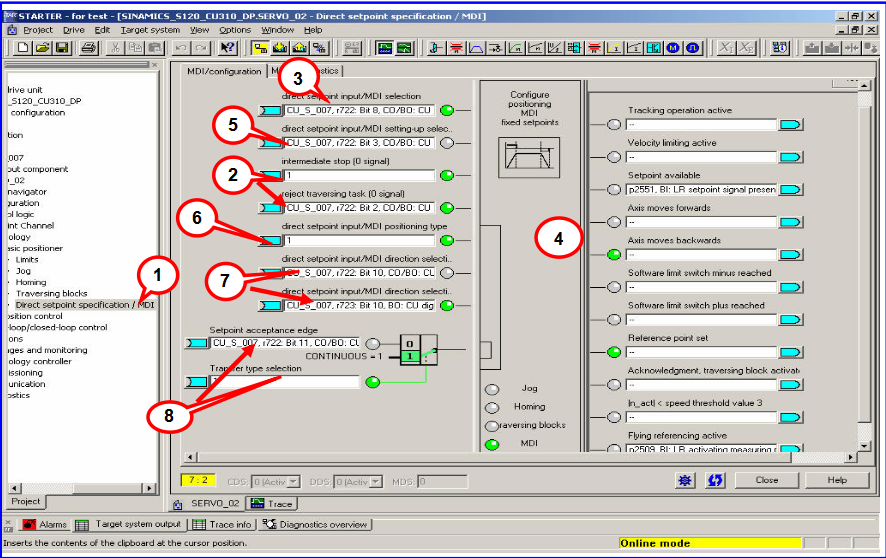Click the cyan binector button beside intermediate stop
886x558 pixels.
pos(270,176)
